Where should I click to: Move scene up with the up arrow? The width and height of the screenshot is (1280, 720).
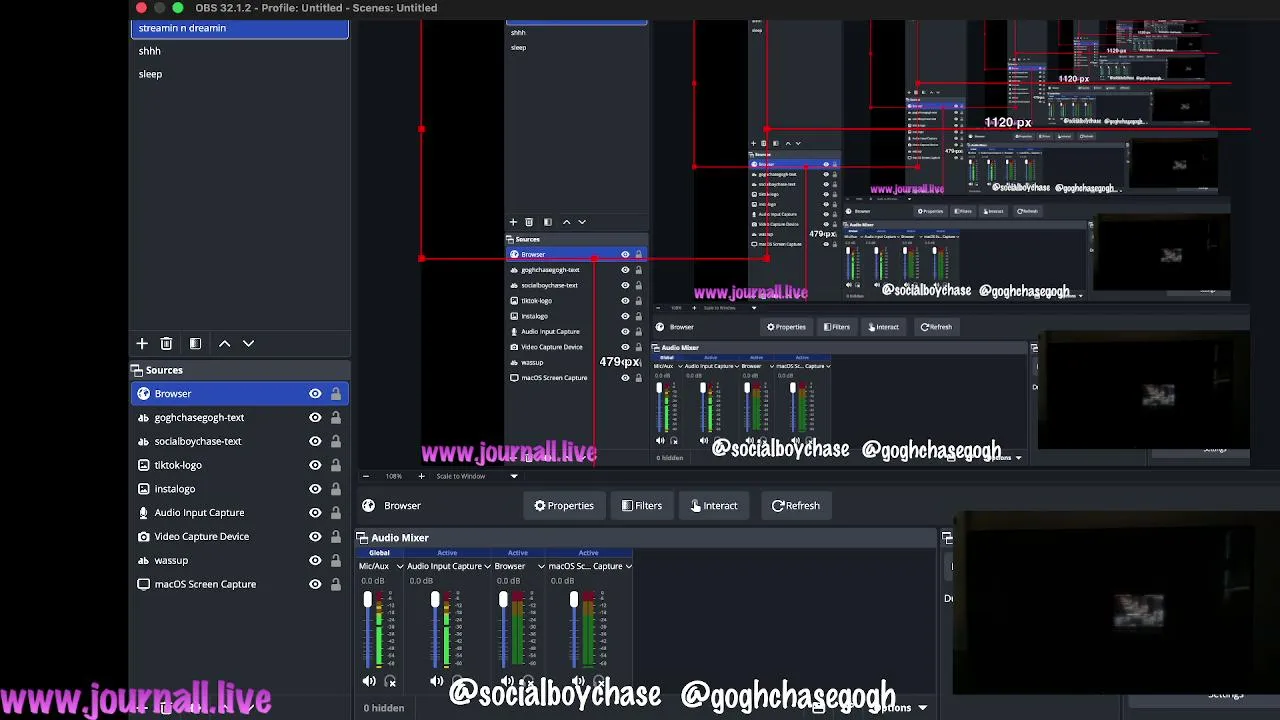pyautogui.click(x=225, y=343)
